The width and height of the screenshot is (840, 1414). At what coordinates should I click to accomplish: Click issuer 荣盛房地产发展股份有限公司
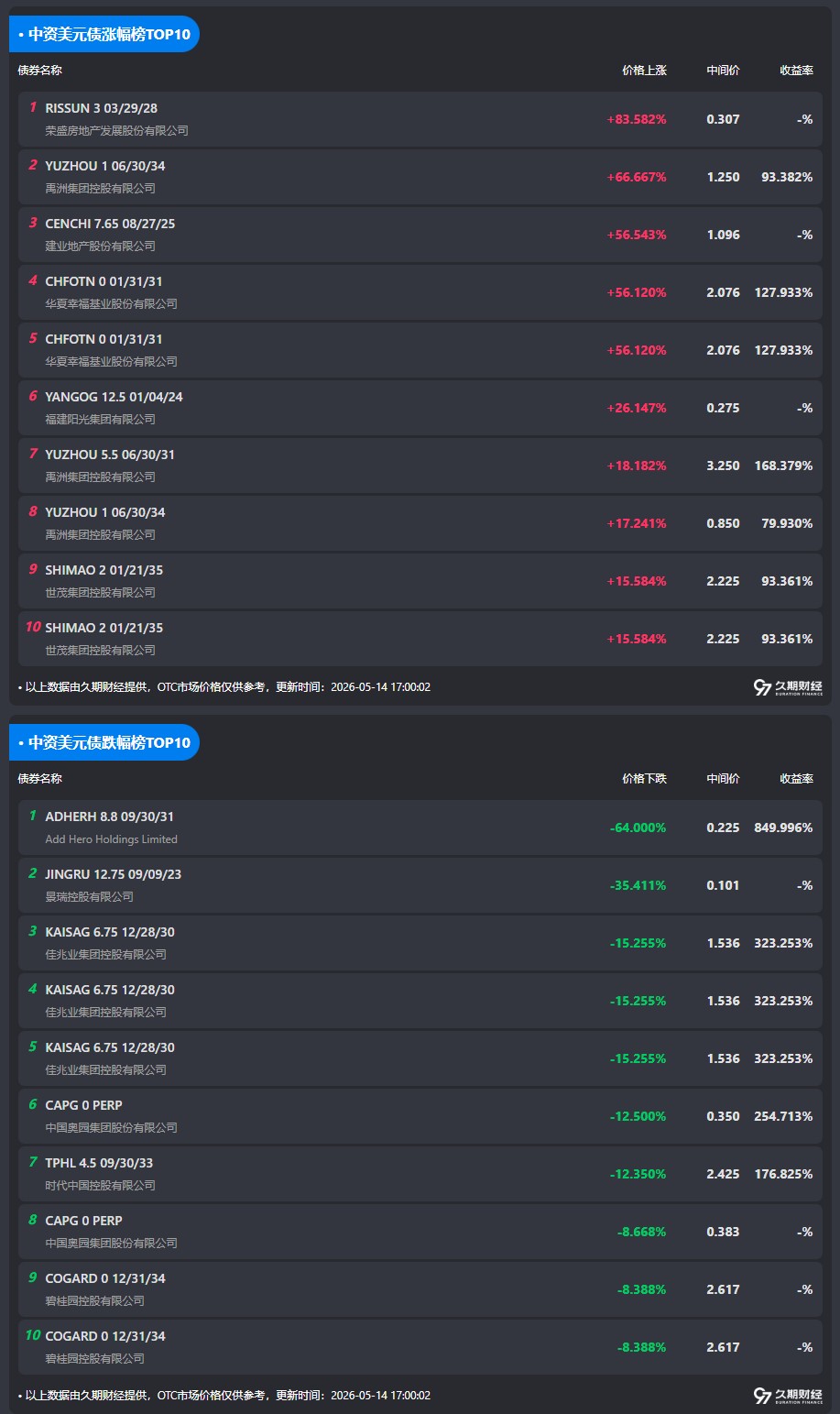[117, 131]
